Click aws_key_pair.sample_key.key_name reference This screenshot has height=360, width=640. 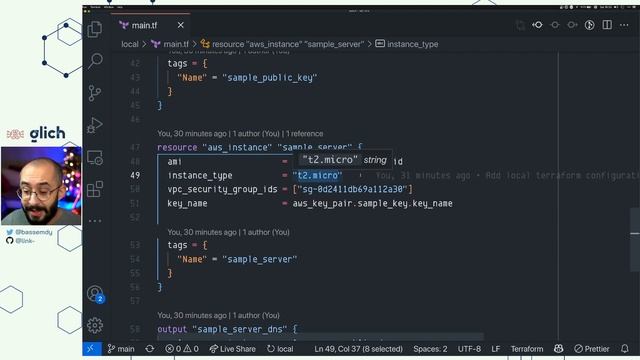[x=372, y=203]
